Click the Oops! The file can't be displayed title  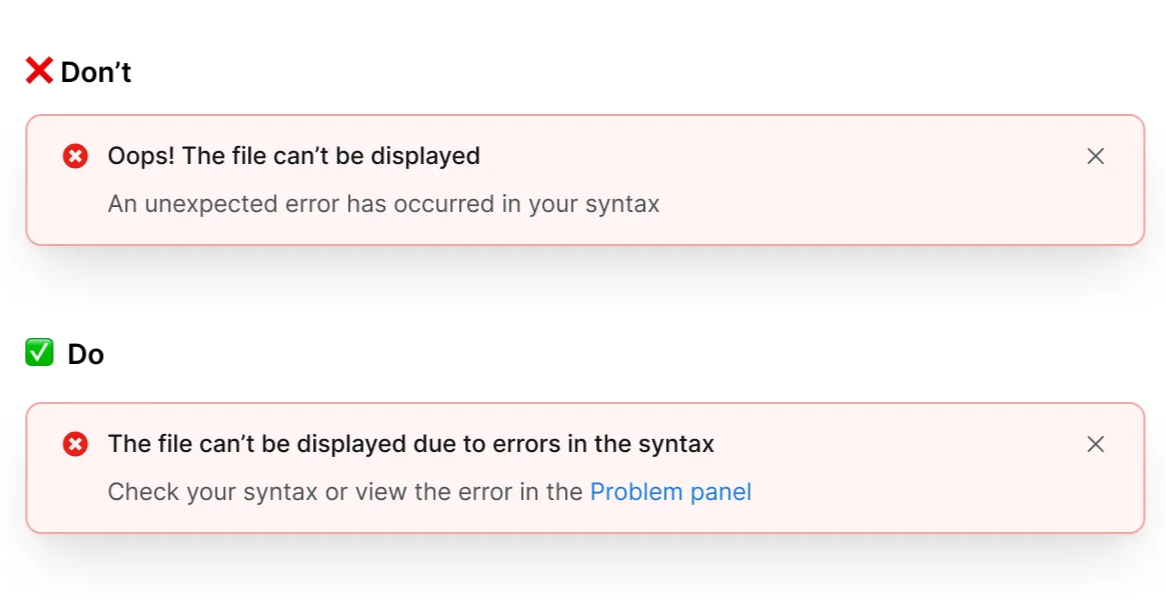click(x=293, y=156)
